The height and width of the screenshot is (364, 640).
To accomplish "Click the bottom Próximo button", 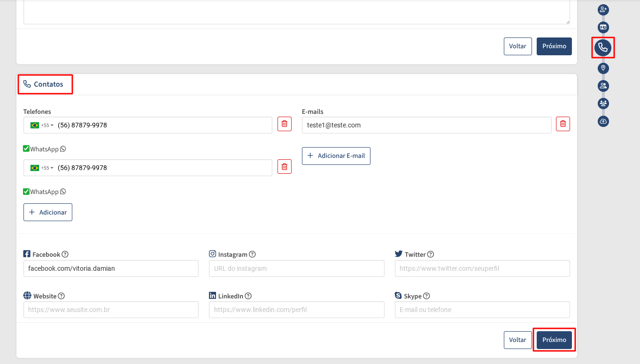I will click(554, 340).
